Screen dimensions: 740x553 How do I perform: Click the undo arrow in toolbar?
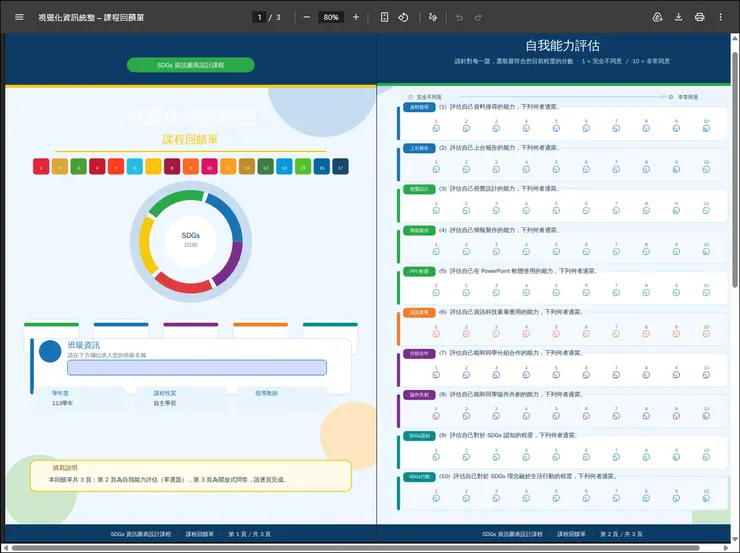click(459, 17)
